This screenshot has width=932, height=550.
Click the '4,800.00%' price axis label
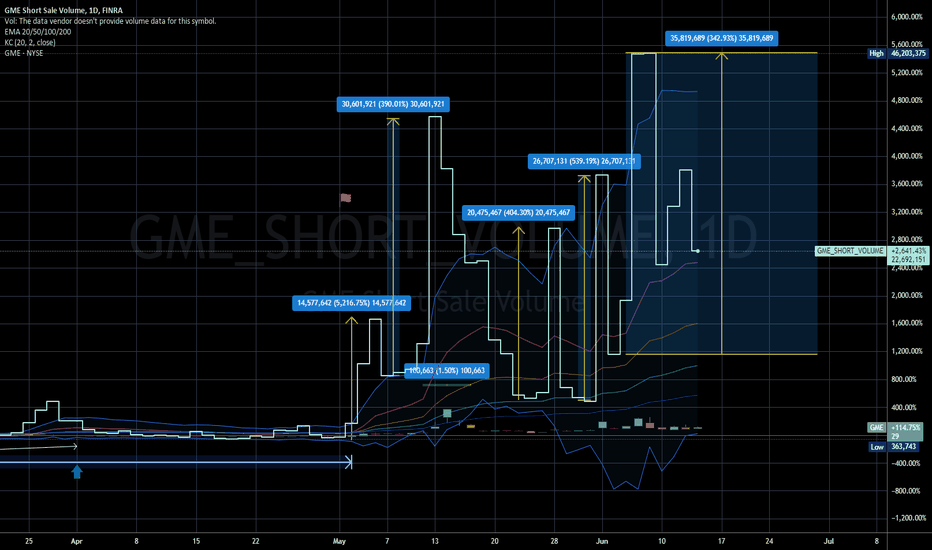coord(907,100)
